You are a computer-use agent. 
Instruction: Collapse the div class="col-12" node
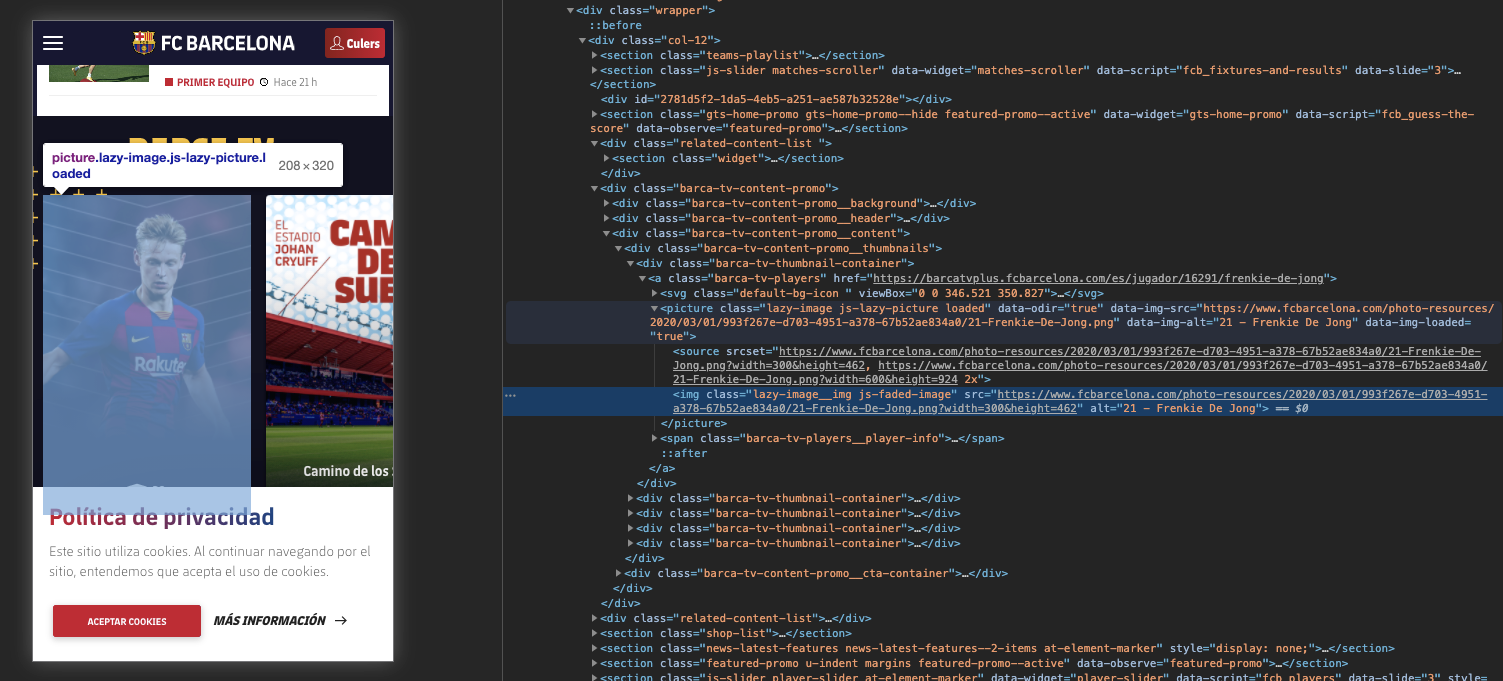click(x=583, y=40)
